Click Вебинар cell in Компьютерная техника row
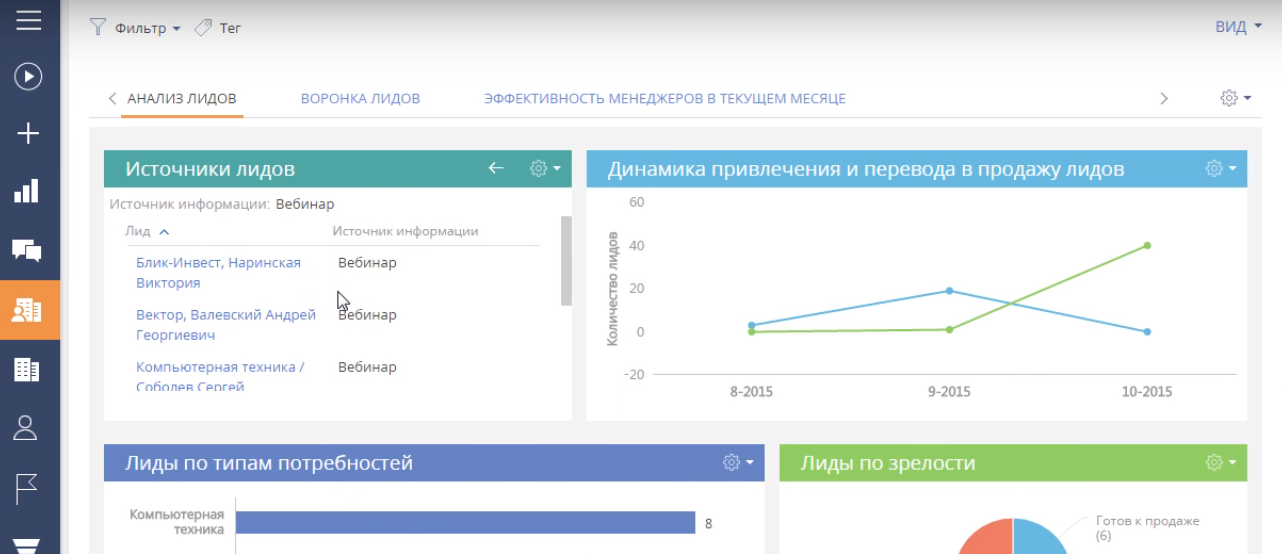This screenshot has width=1282, height=554. 367,367
